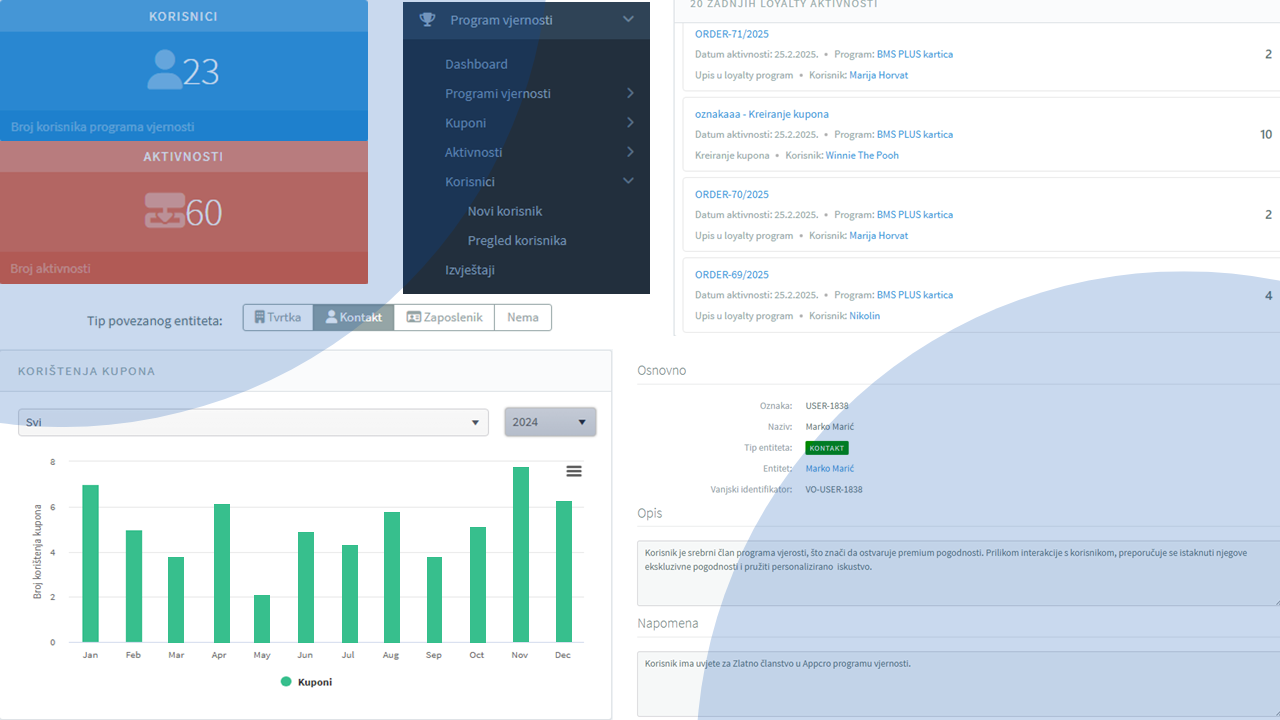Click the 60 activities count
This screenshot has width=1280, height=720.
(x=204, y=212)
